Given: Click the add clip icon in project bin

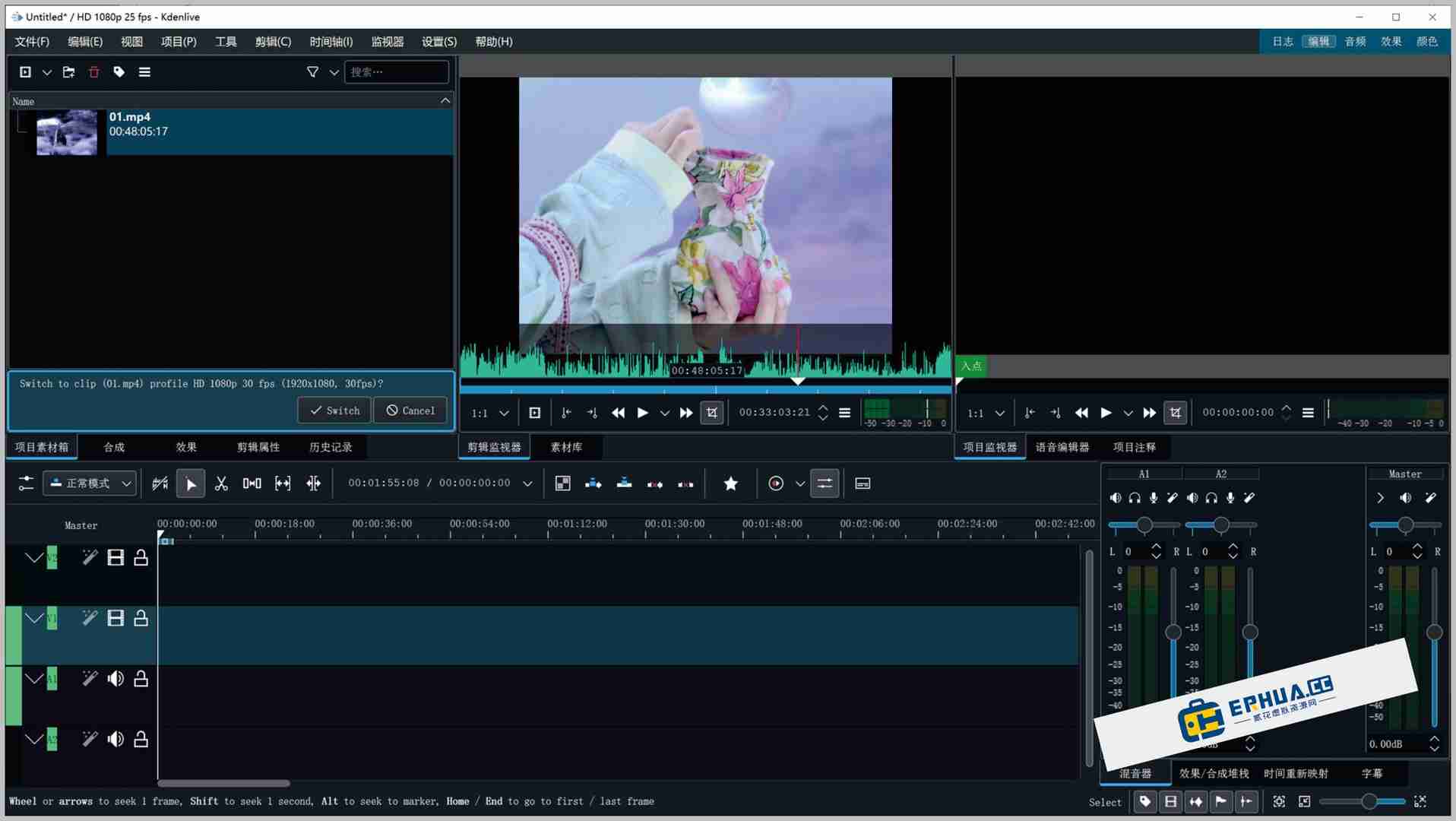Looking at the screenshot, I should coord(27,72).
